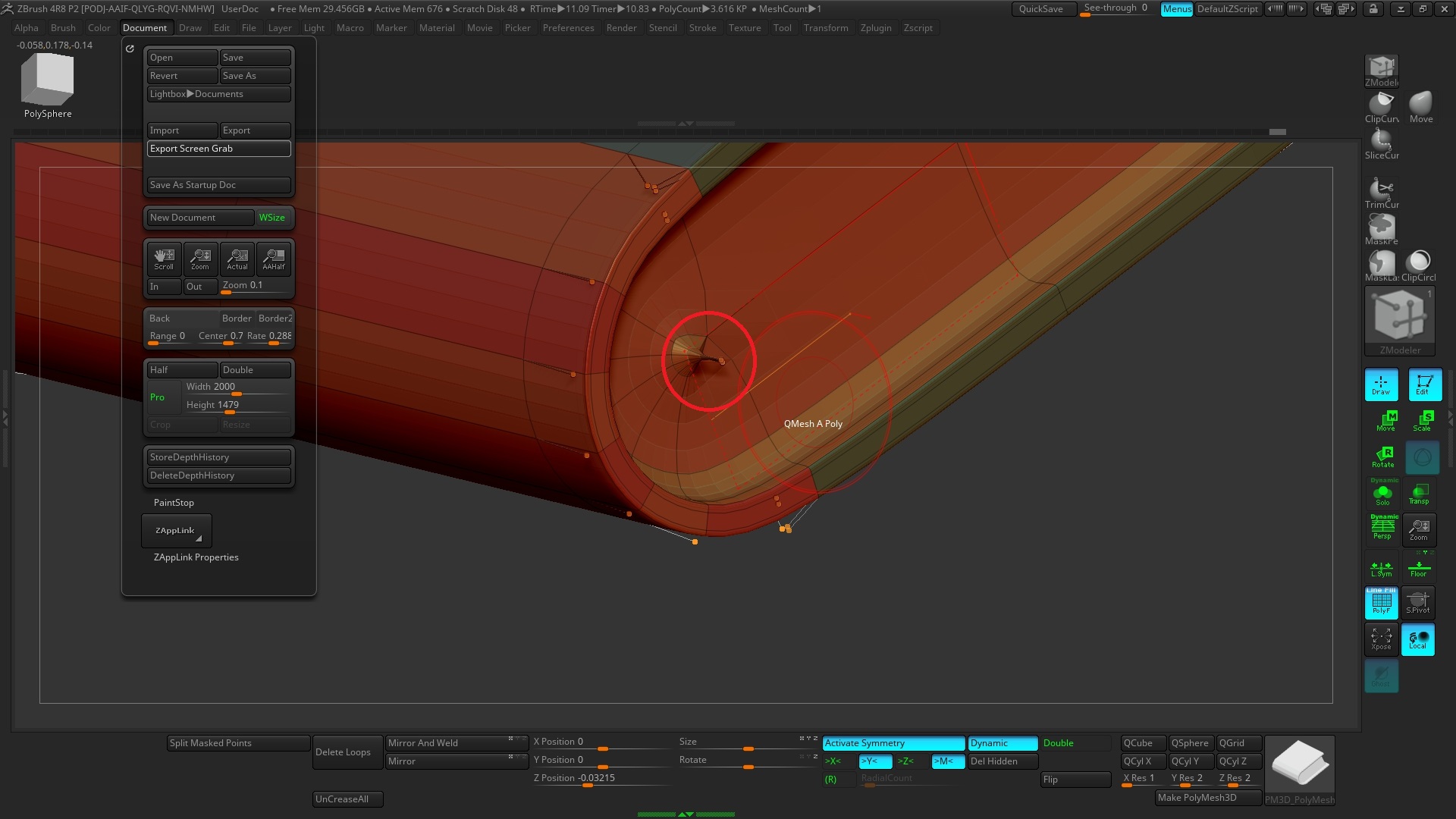Viewport: 1456px width, 819px height.
Task: Toggle the Floor grid icon
Action: (x=1418, y=566)
